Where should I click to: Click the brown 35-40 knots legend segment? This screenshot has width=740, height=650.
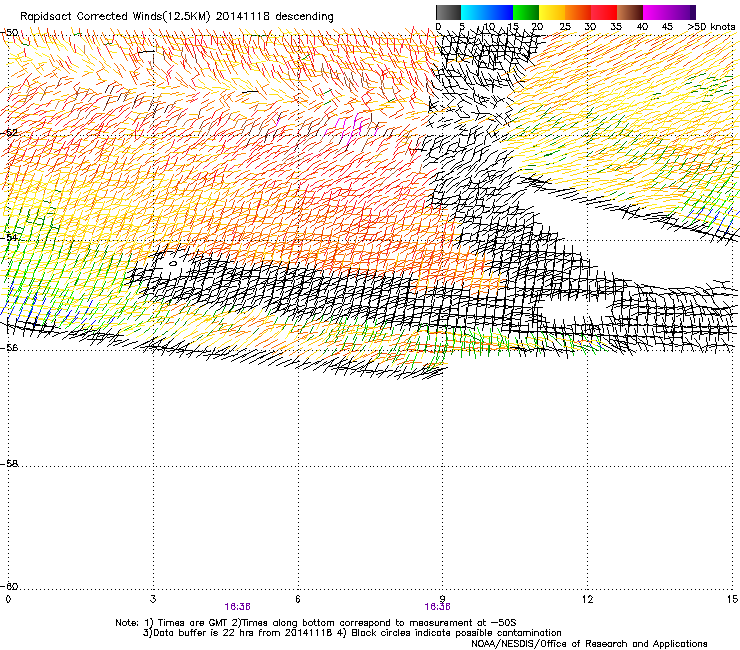pyautogui.click(x=630, y=12)
